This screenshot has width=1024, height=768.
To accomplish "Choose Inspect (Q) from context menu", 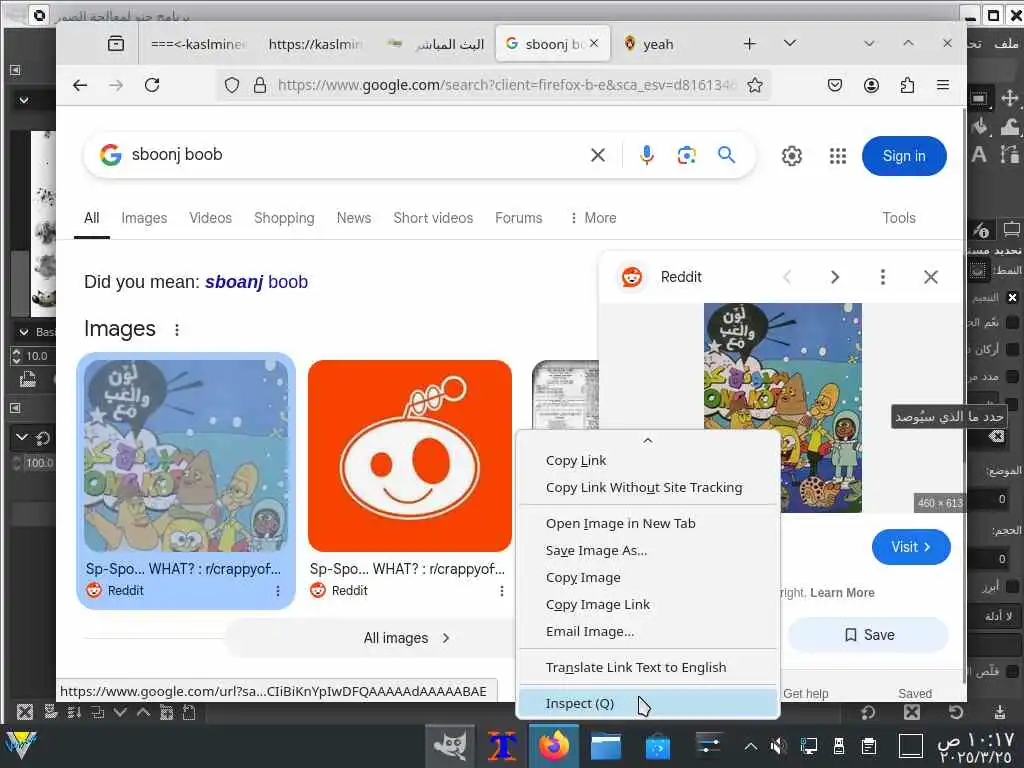I will tap(647, 703).
